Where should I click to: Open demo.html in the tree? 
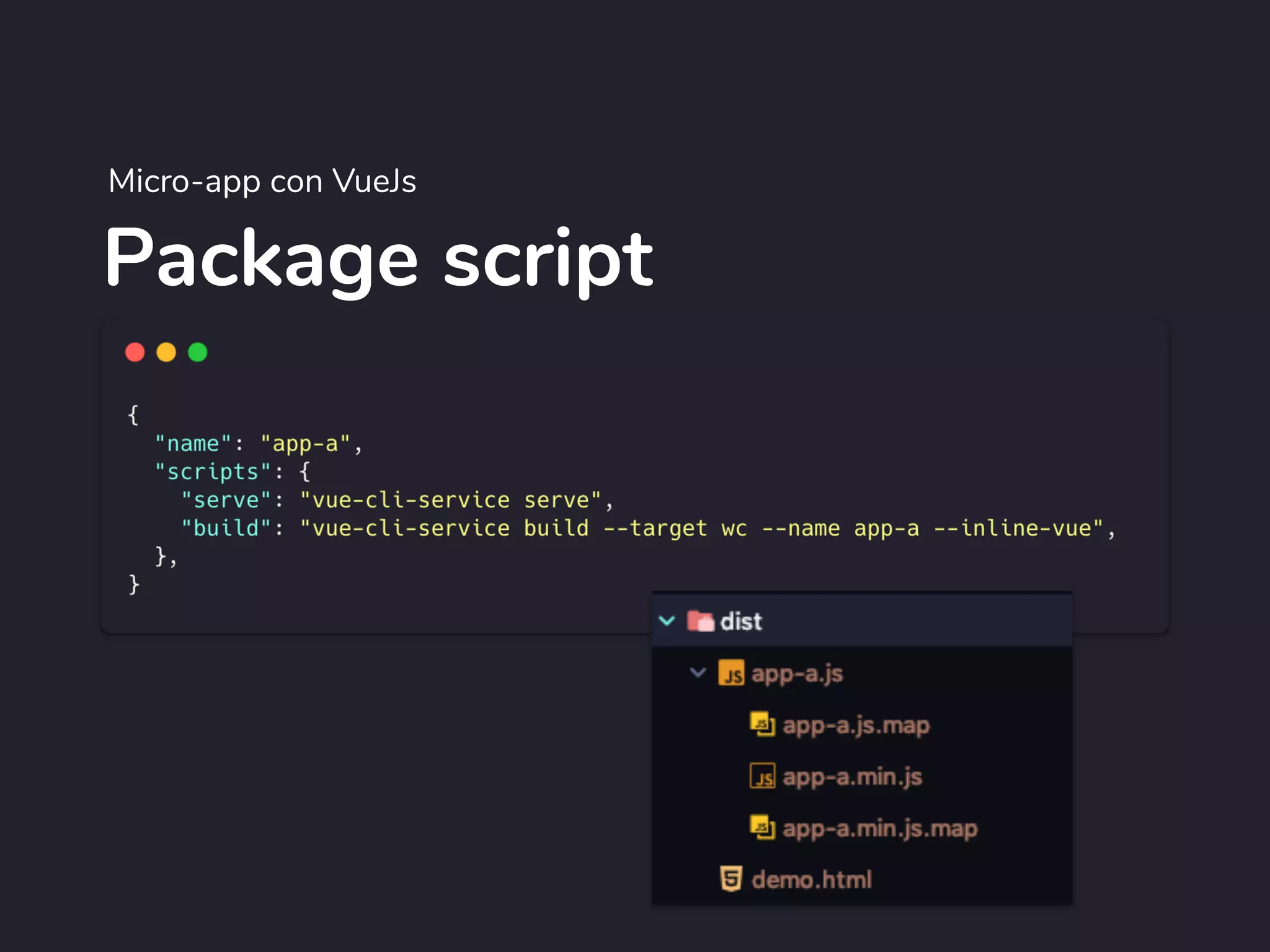coord(811,880)
